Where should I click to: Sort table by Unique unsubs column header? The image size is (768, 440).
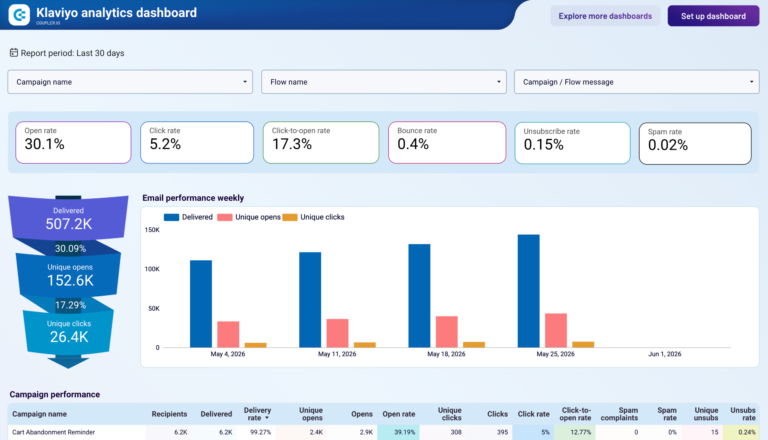coord(706,414)
